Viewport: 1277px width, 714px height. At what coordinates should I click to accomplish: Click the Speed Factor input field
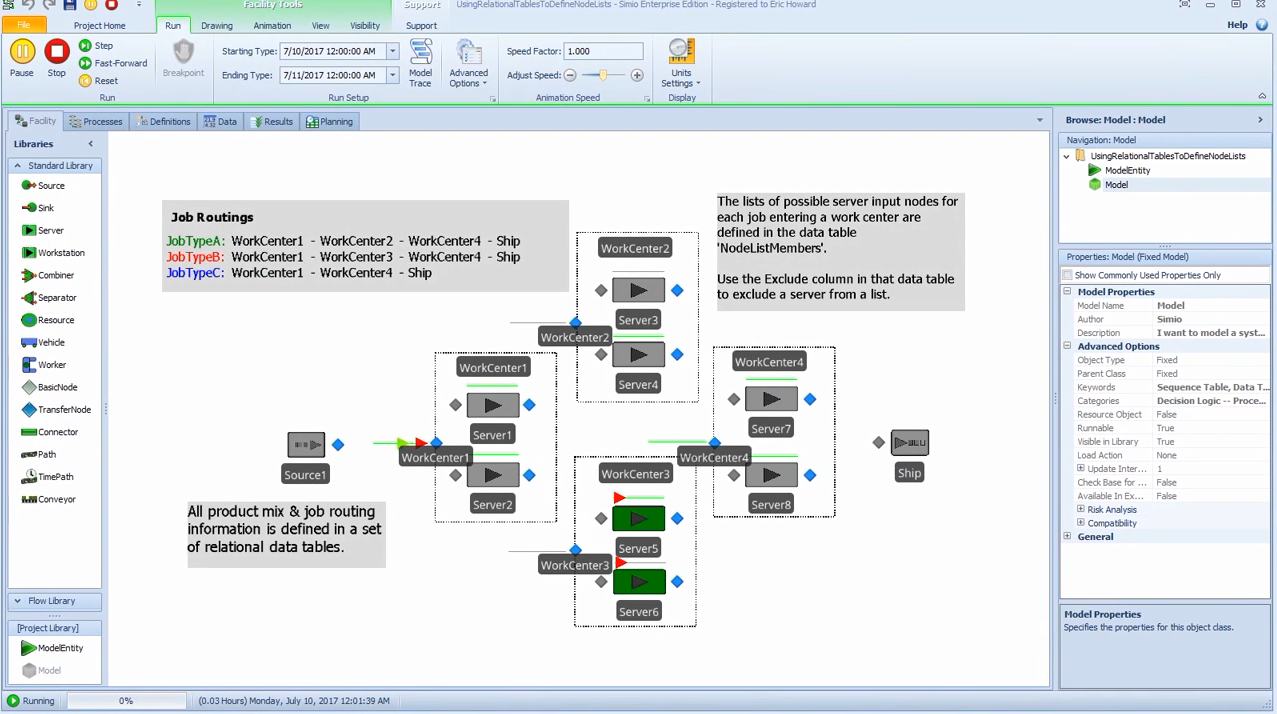click(x=603, y=51)
